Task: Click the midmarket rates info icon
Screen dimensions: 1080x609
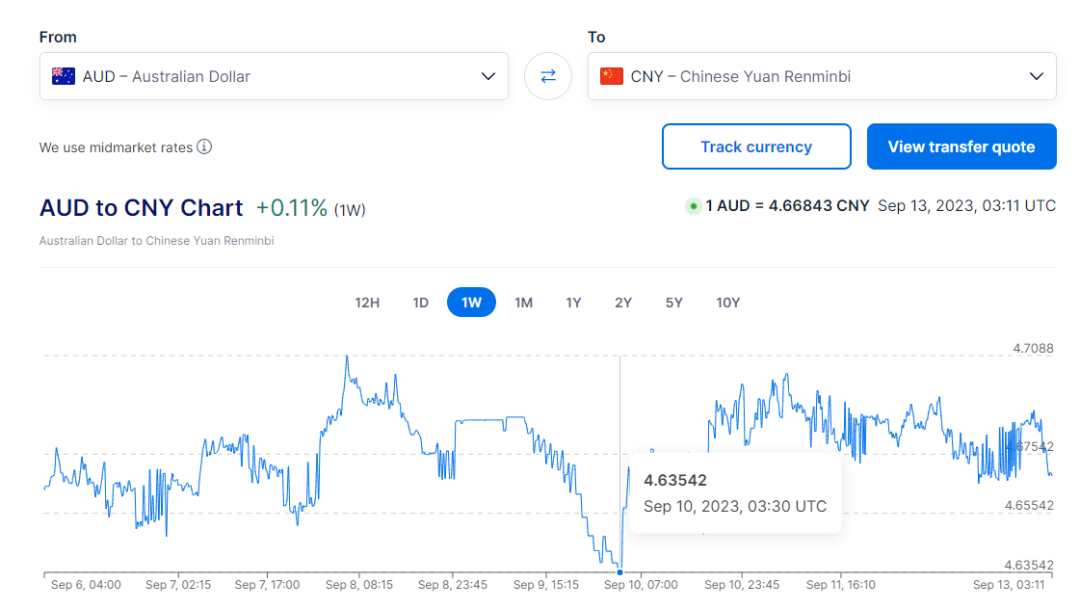Action: coord(204,147)
